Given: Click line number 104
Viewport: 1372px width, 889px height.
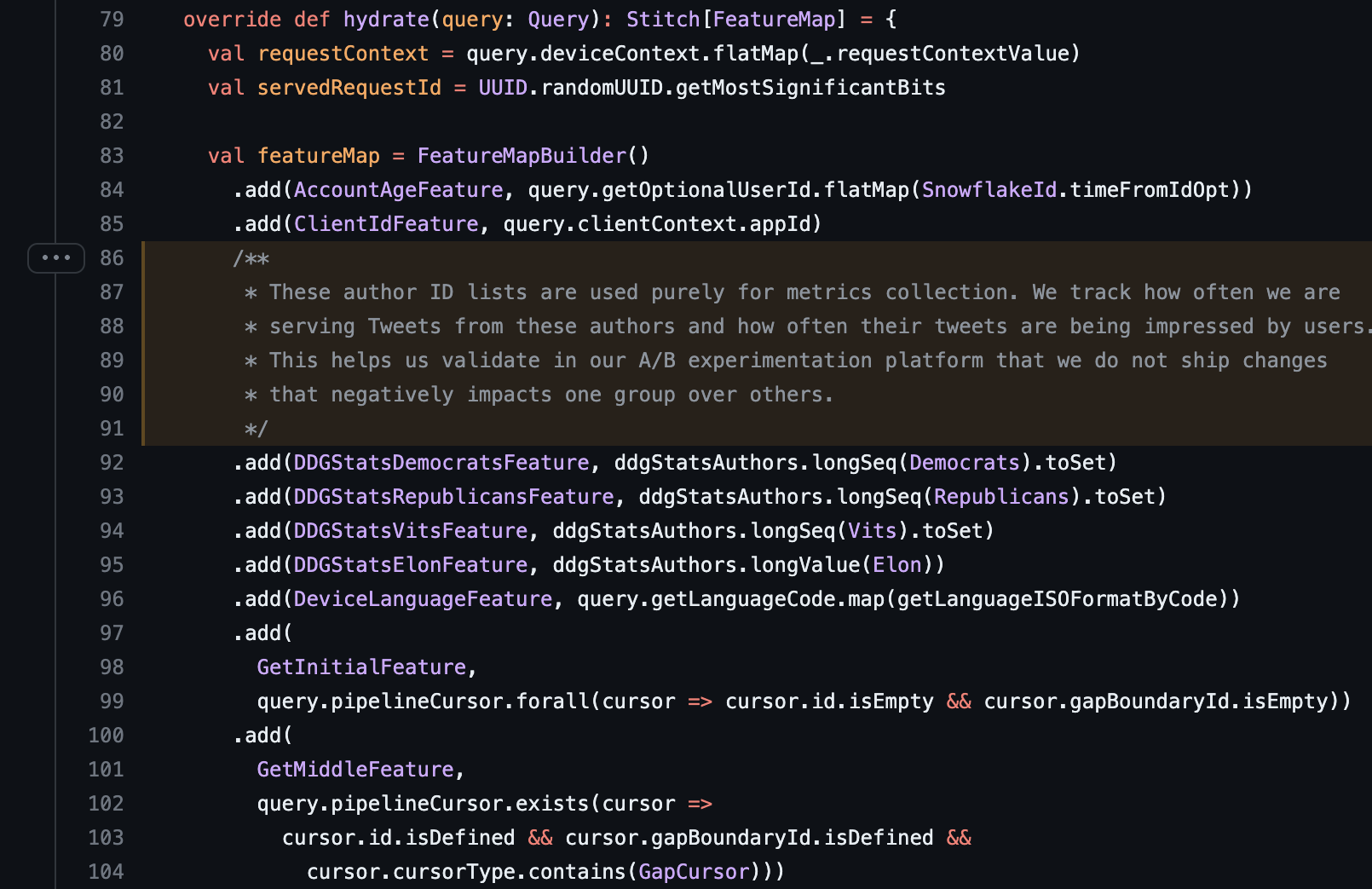Looking at the screenshot, I should point(107,872).
